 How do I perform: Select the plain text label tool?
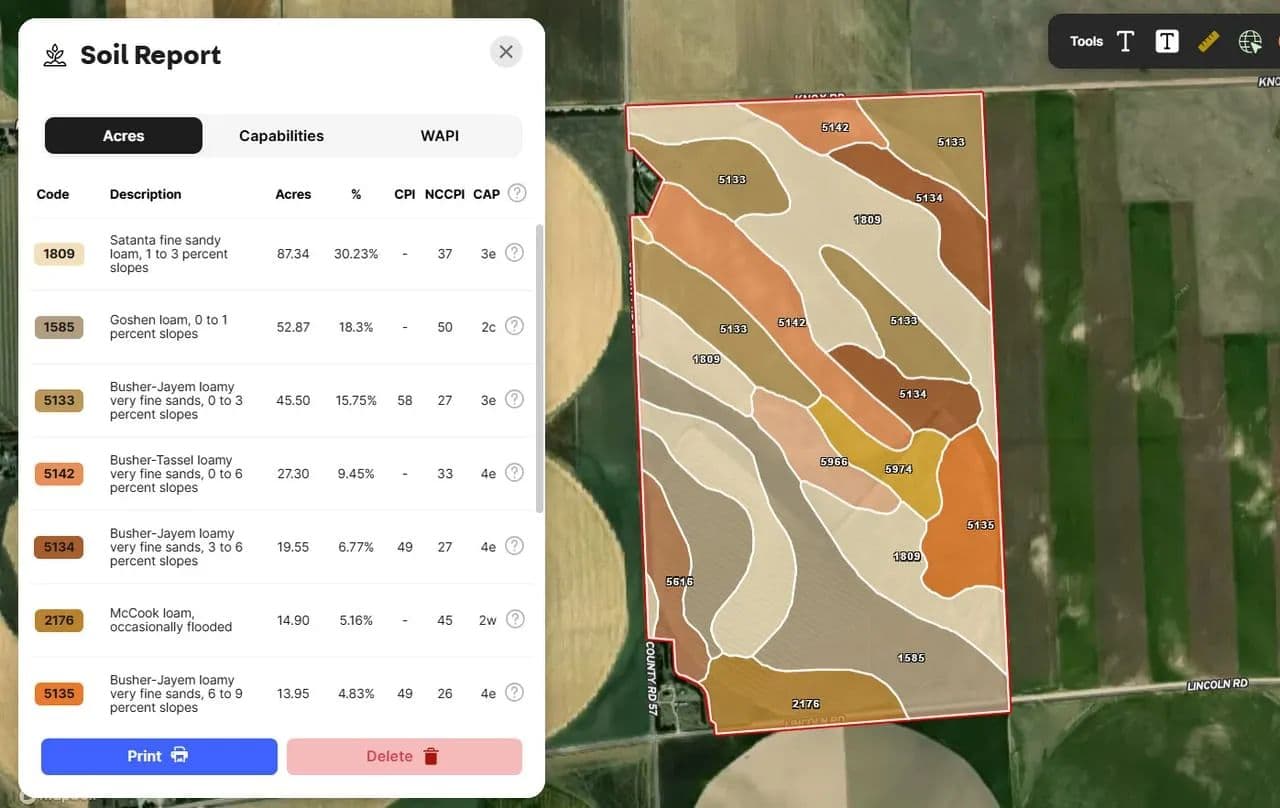pyautogui.click(x=1125, y=41)
